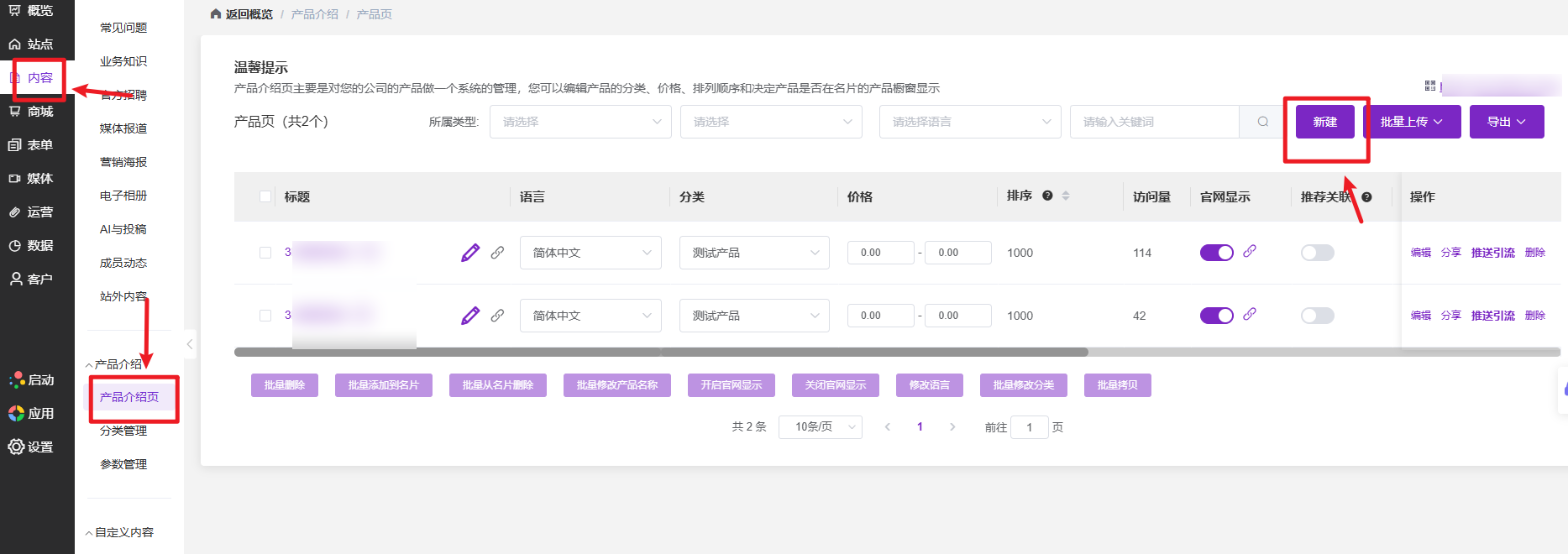The height and width of the screenshot is (554, 1568).
Task: Click the pencil edit icon in first row
Action: coord(470,253)
